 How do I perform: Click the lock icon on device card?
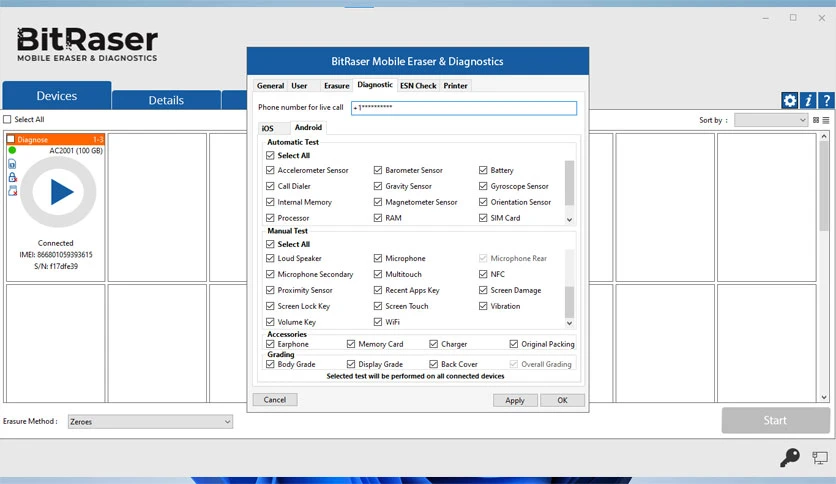point(12,177)
